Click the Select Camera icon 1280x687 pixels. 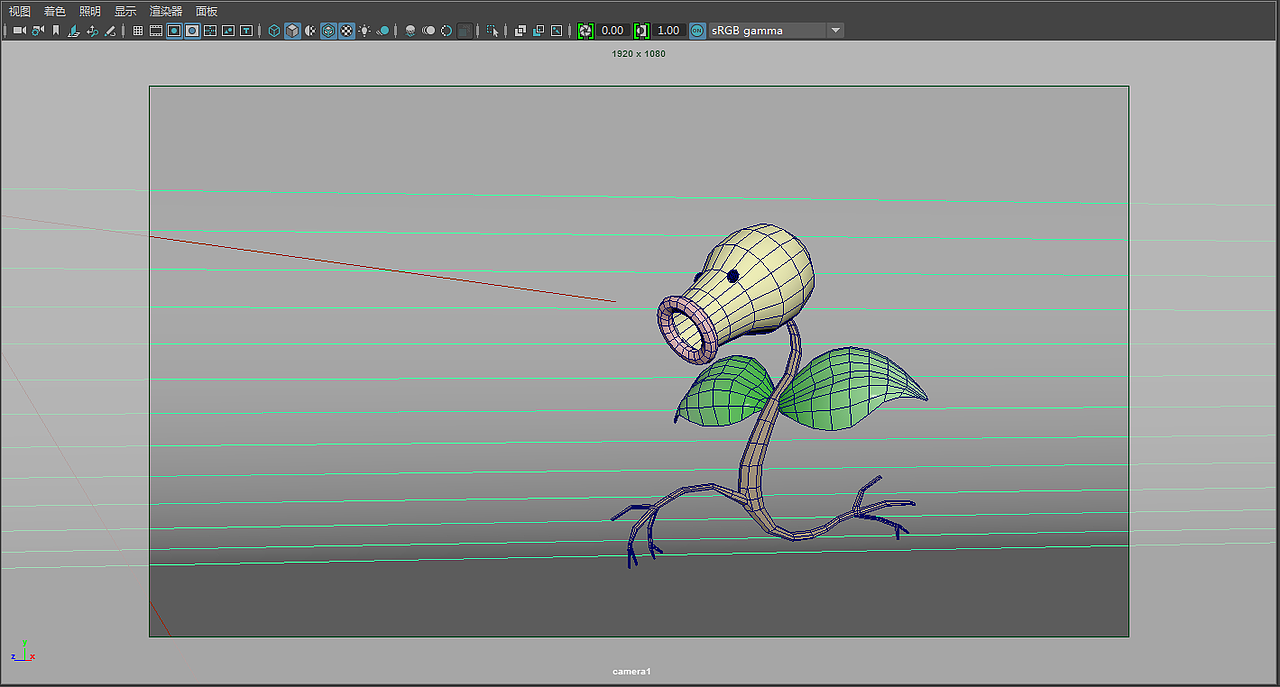pos(19,30)
